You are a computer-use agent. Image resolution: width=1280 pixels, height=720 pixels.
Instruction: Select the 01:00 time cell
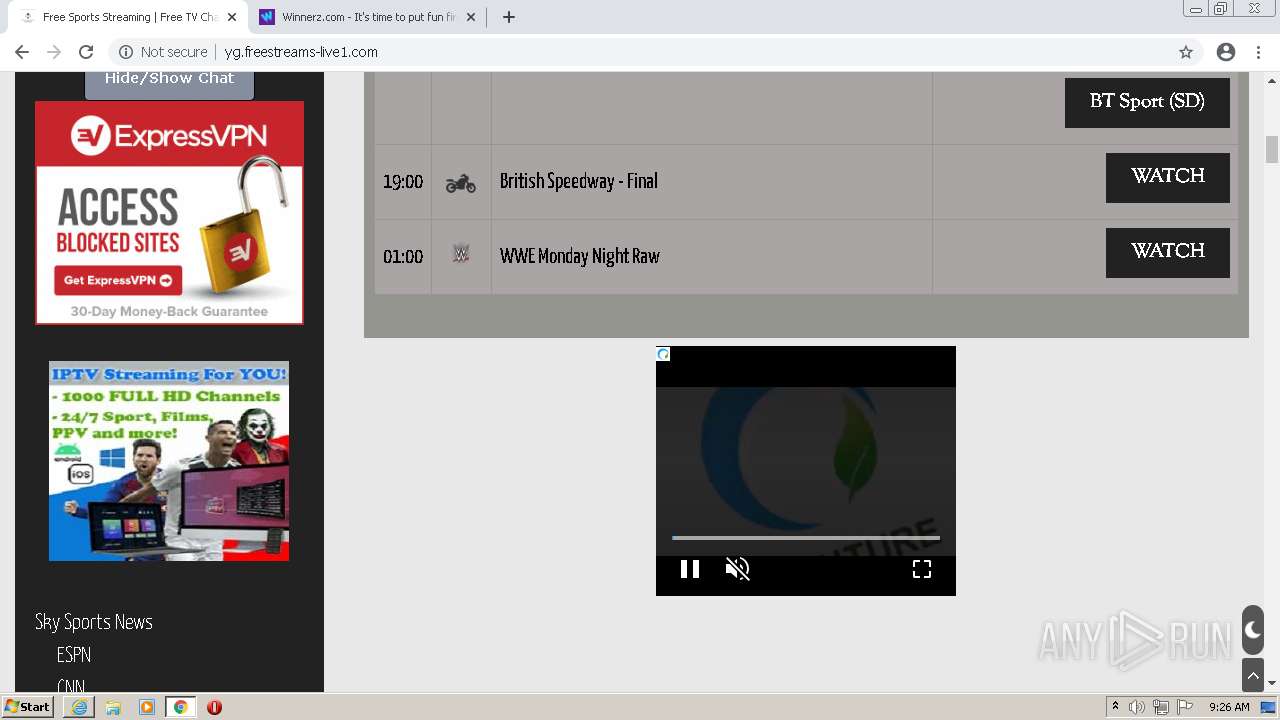(x=403, y=257)
